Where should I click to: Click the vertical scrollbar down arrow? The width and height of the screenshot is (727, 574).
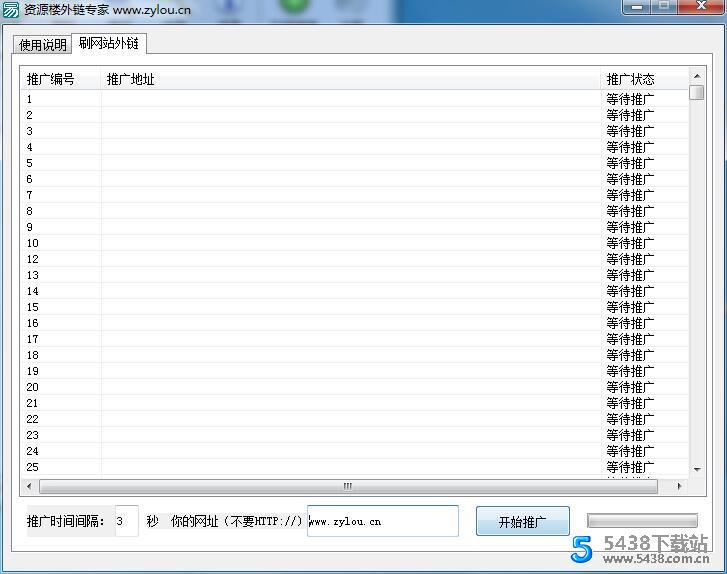696,469
